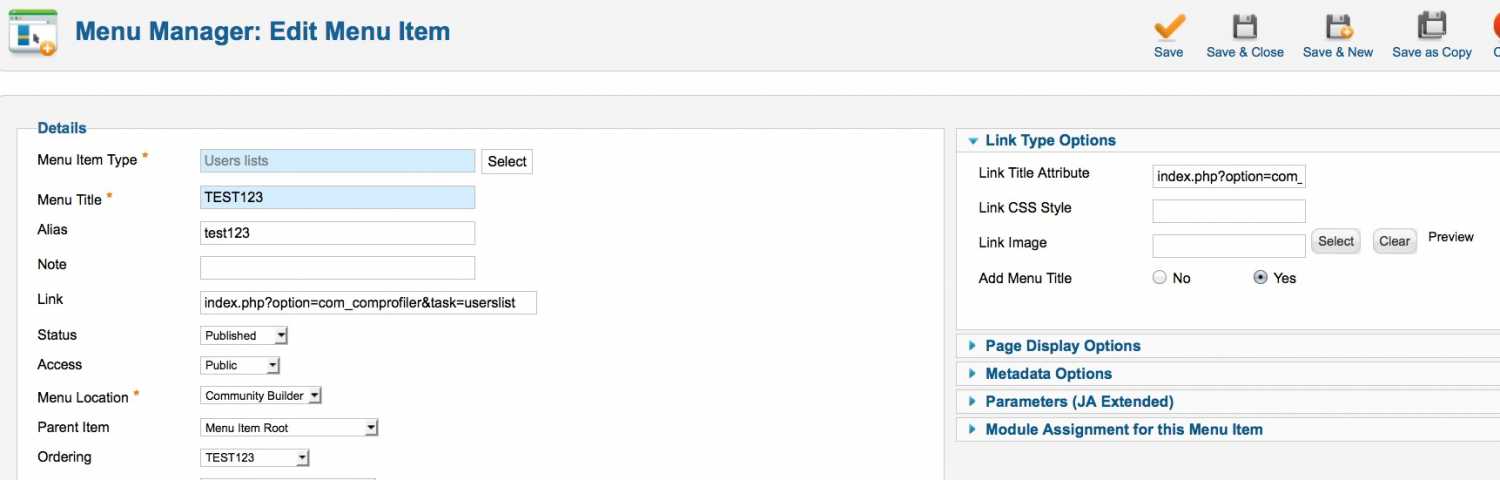Viewport: 1500px width, 480px height.
Task: Open the Access Public dropdown
Action: [x=240, y=365]
